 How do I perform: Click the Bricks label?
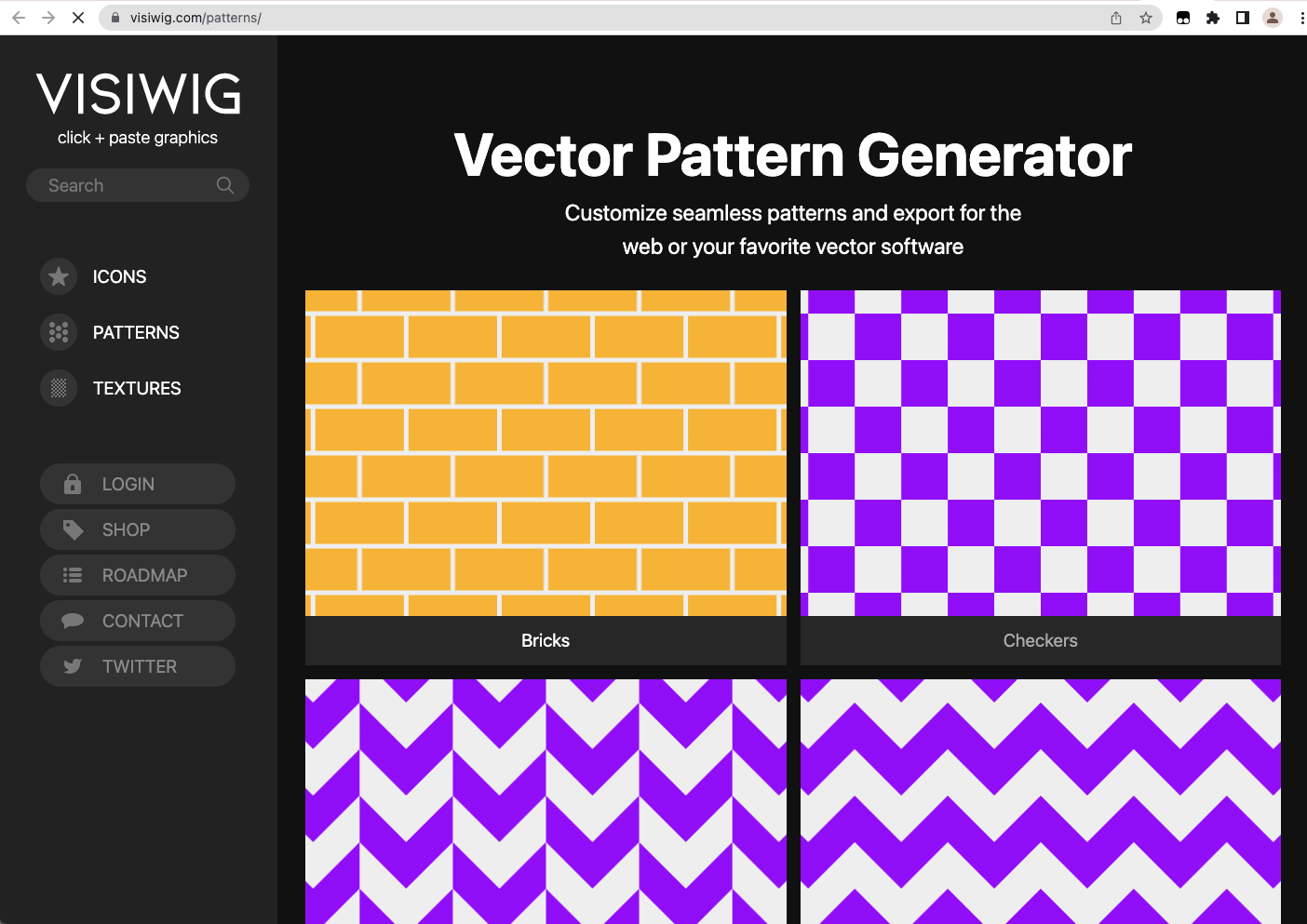click(x=546, y=640)
